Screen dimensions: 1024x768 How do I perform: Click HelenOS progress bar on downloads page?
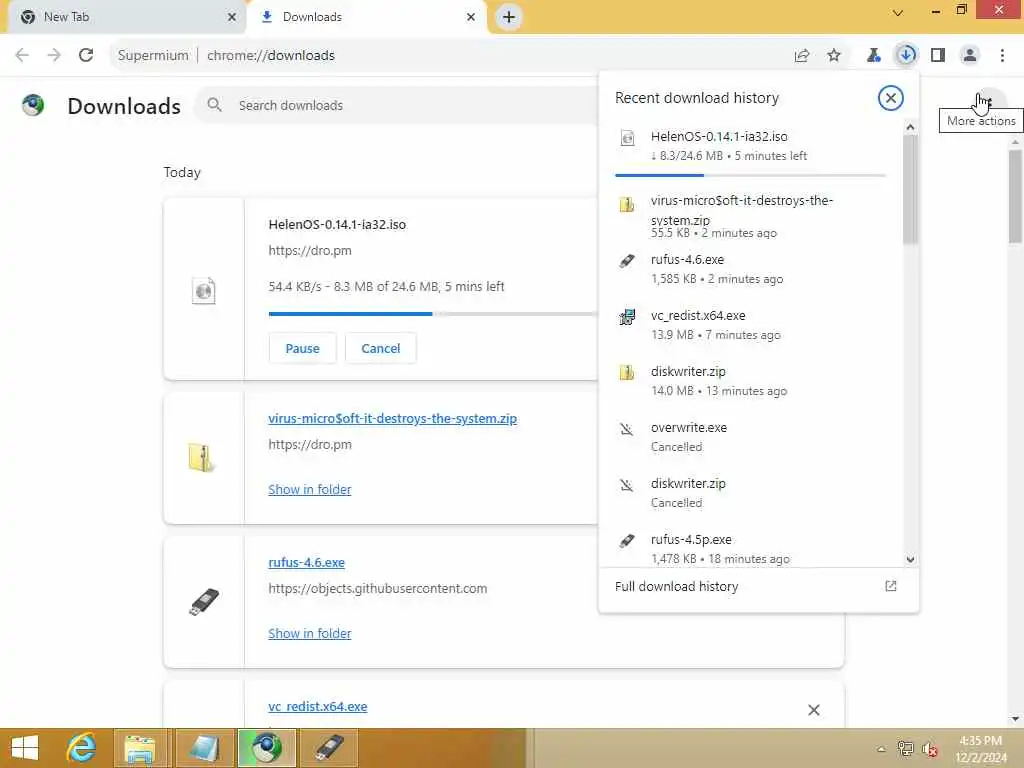tap(432, 313)
